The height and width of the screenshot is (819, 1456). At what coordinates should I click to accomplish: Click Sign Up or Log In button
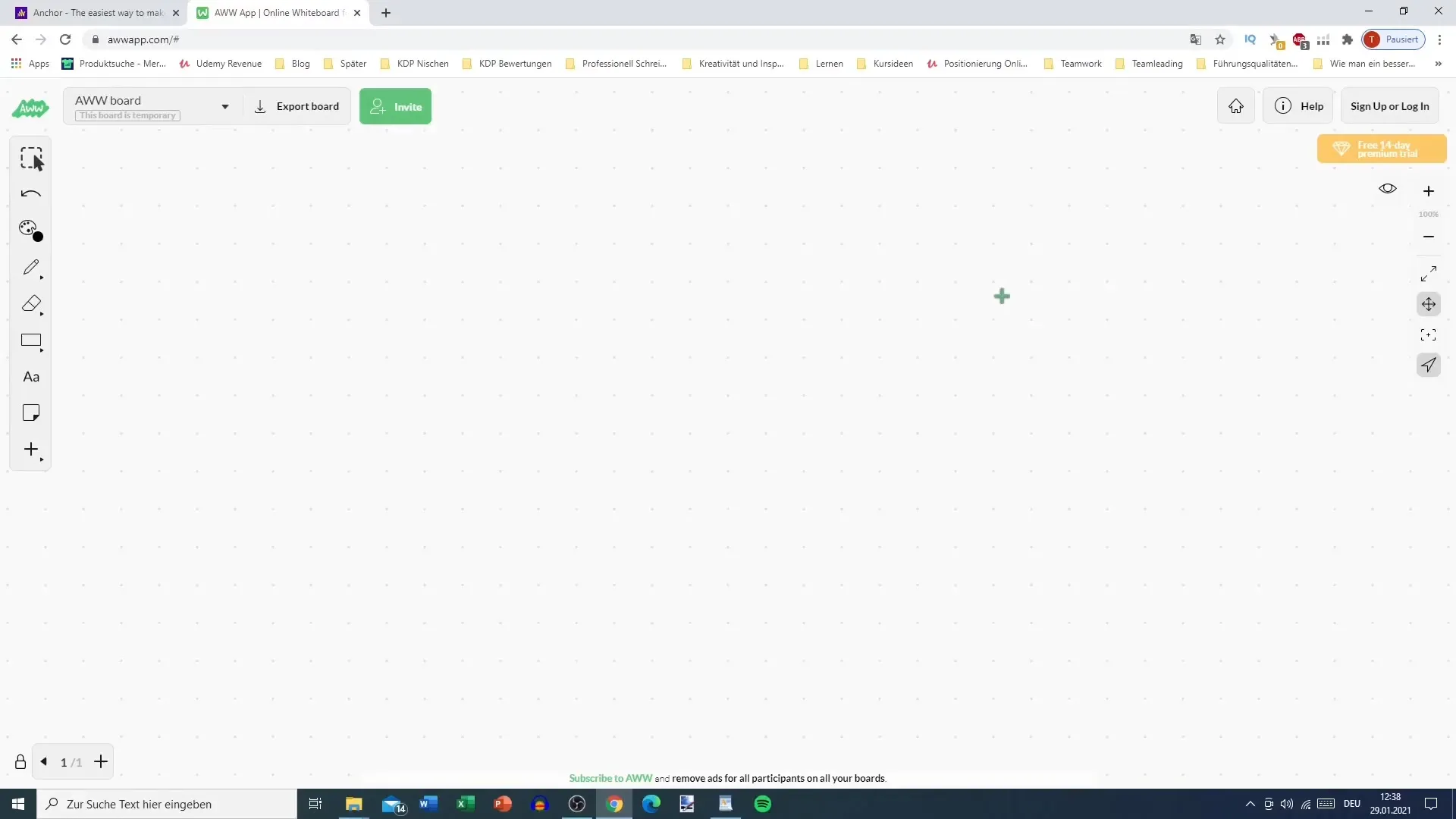[x=1390, y=107]
